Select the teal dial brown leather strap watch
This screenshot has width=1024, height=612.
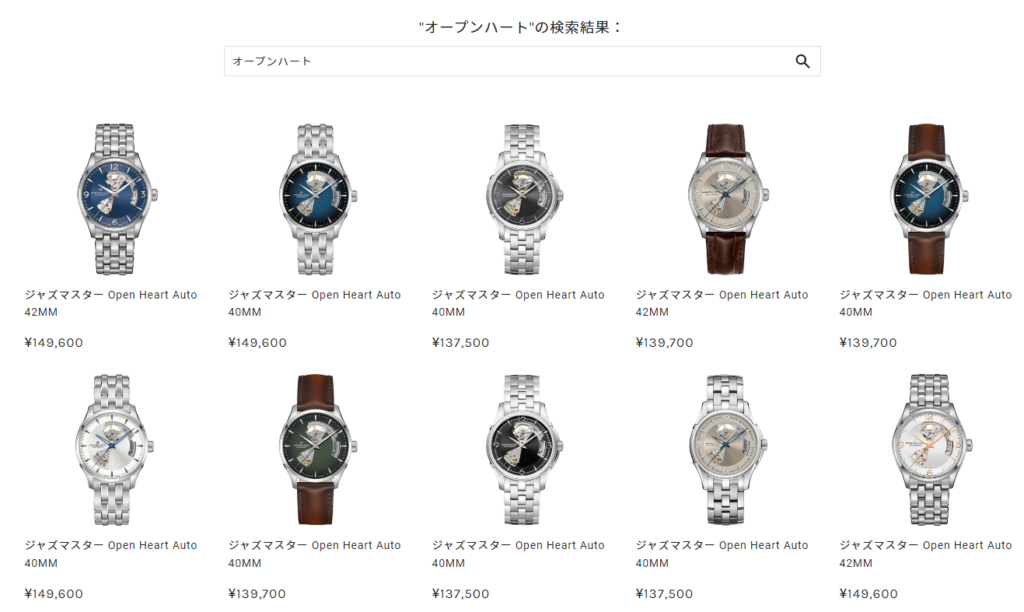pyautogui.click(x=927, y=199)
